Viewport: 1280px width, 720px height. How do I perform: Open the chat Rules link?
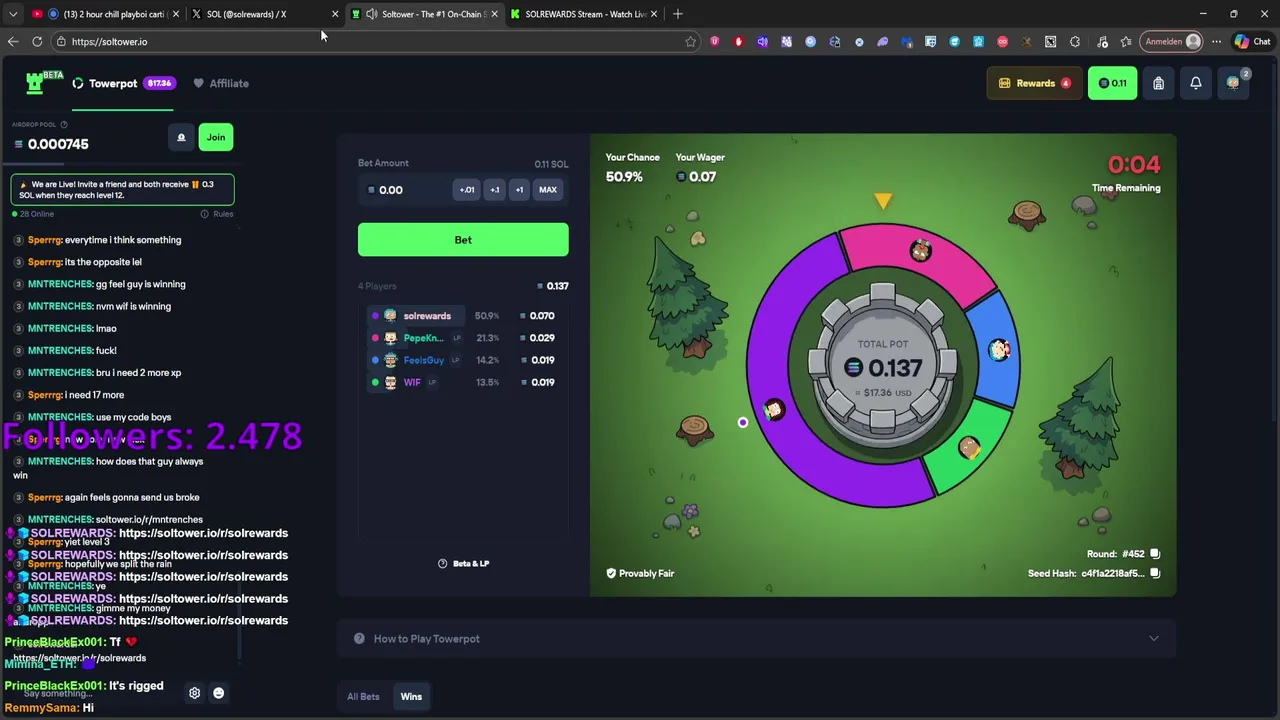click(x=217, y=214)
